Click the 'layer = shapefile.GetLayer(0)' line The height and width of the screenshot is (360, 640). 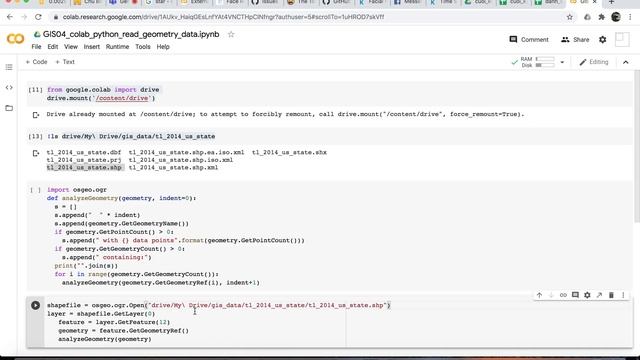click(101, 314)
